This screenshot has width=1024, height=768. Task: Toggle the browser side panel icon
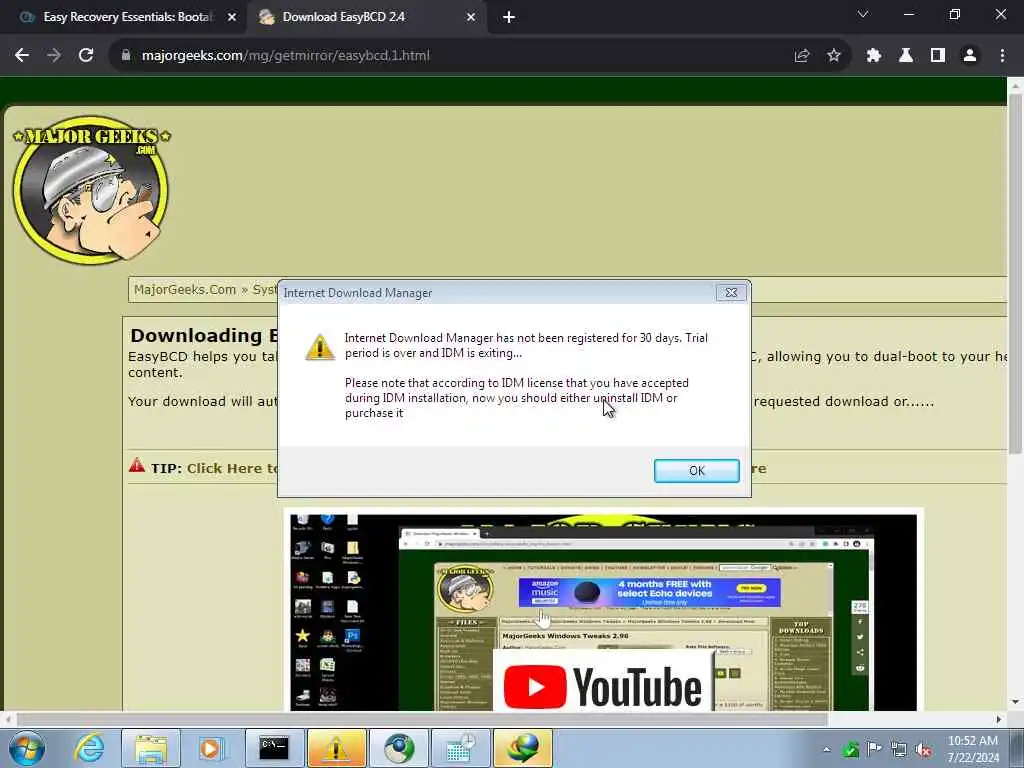coord(938,56)
